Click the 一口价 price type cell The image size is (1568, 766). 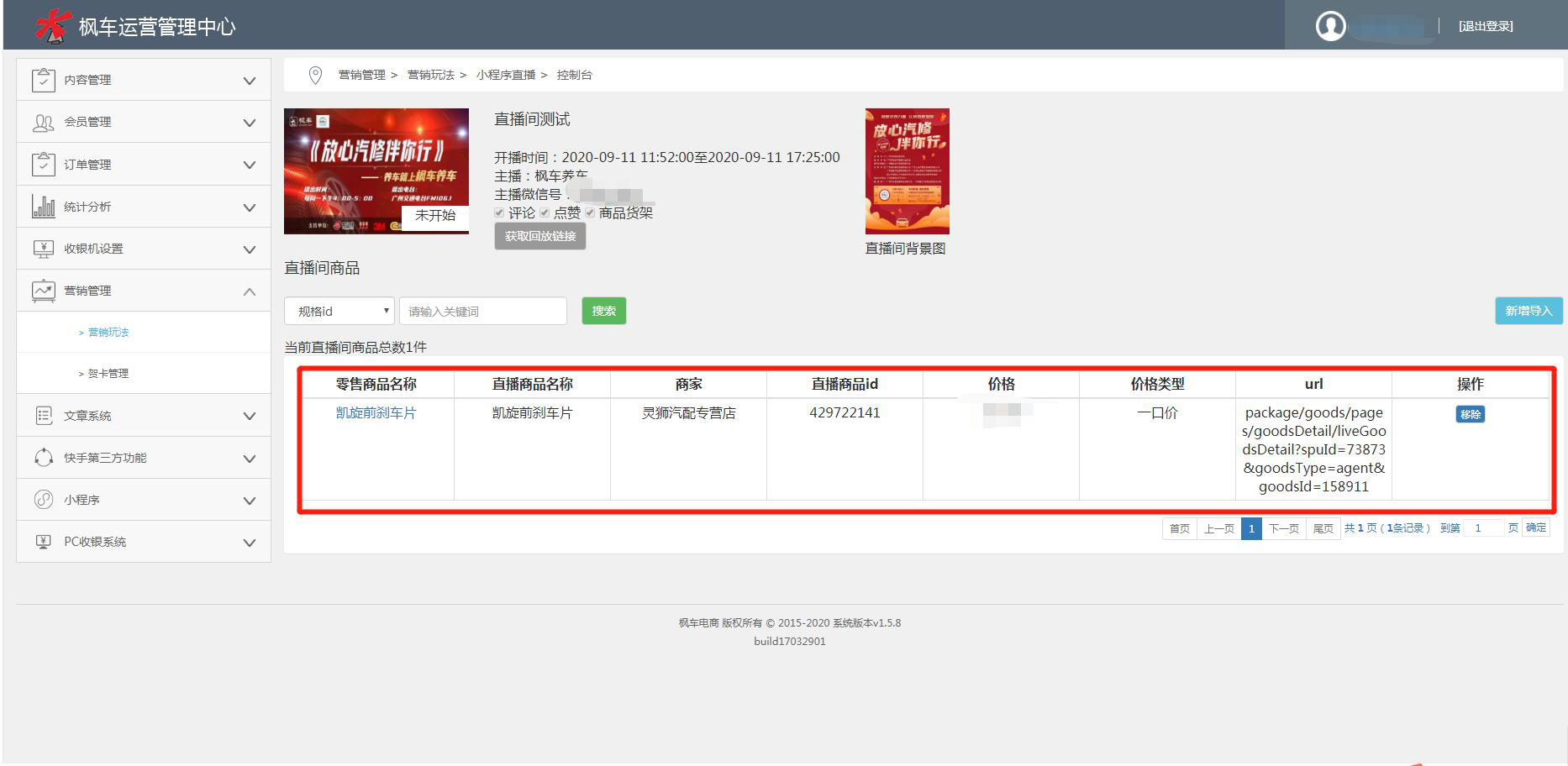1158,412
